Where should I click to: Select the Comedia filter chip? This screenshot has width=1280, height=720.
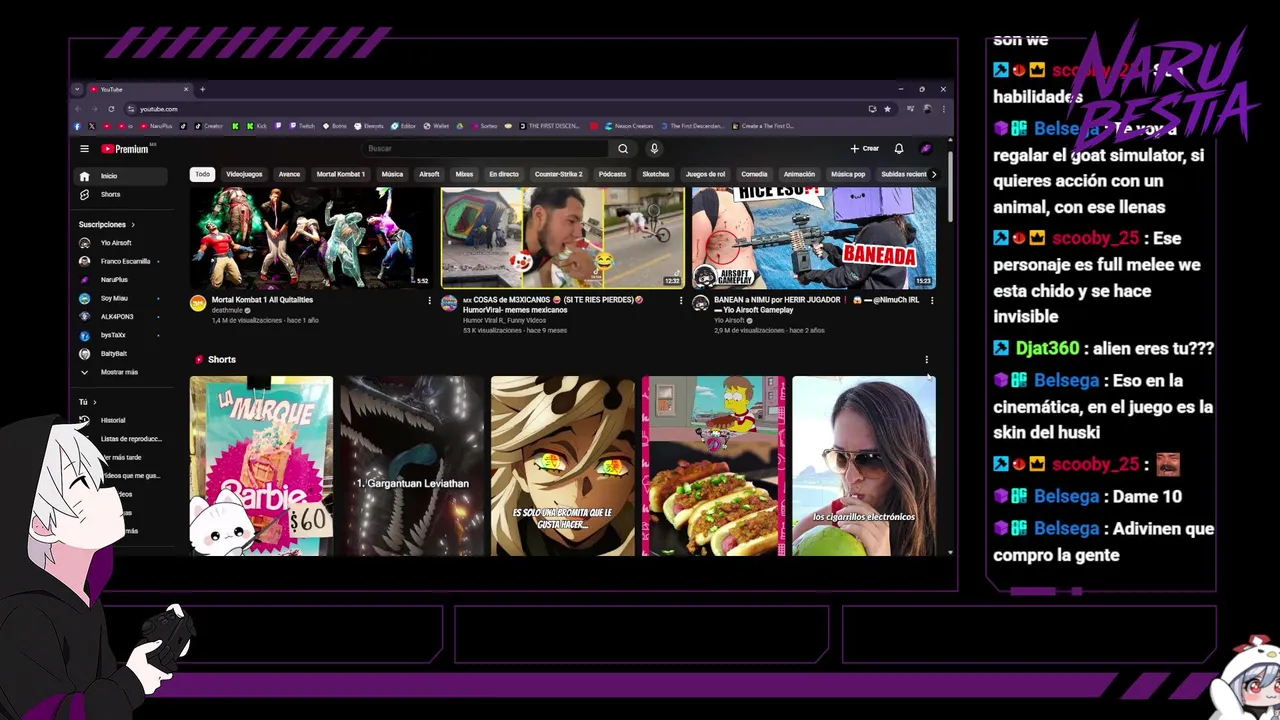[x=754, y=174]
